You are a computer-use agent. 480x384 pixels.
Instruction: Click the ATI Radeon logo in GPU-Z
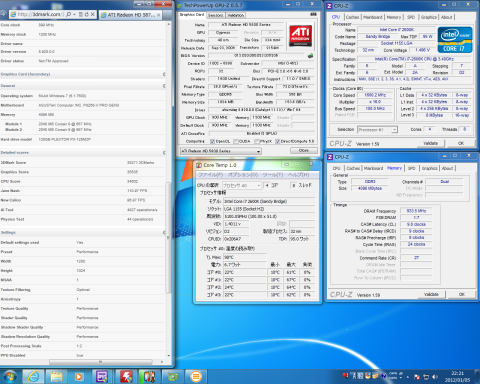coord(300,35)
